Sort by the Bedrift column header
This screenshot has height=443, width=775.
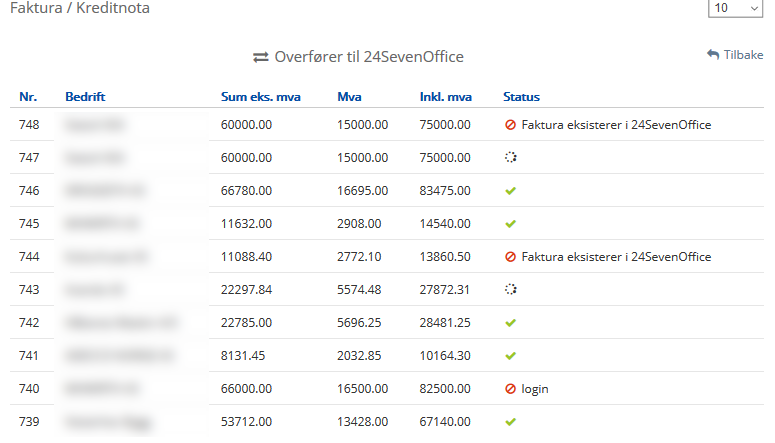[x=85, y=97]
